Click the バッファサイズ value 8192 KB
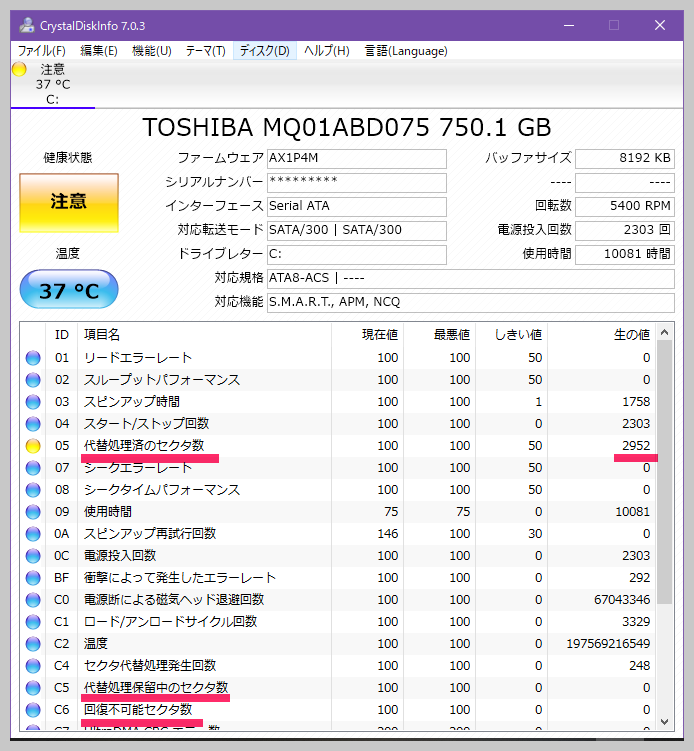The image size is (694, 751). [625, 159]
